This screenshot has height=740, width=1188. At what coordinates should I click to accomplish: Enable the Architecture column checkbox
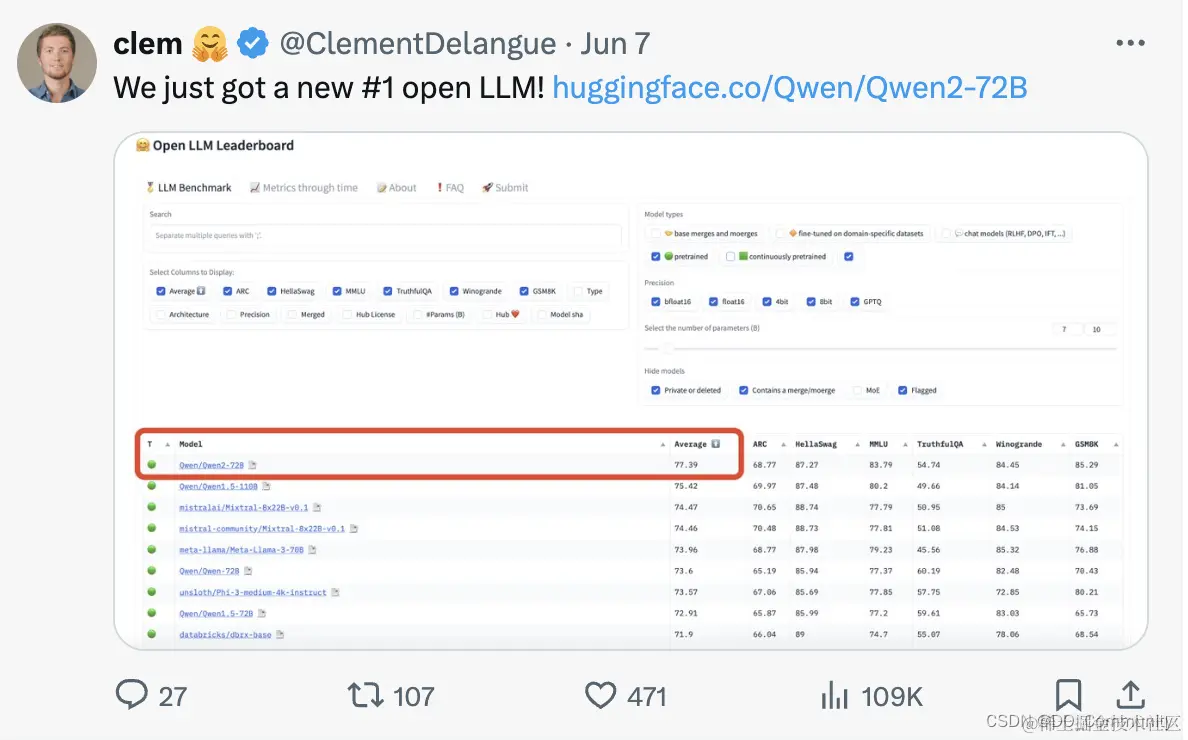point(161,314)
